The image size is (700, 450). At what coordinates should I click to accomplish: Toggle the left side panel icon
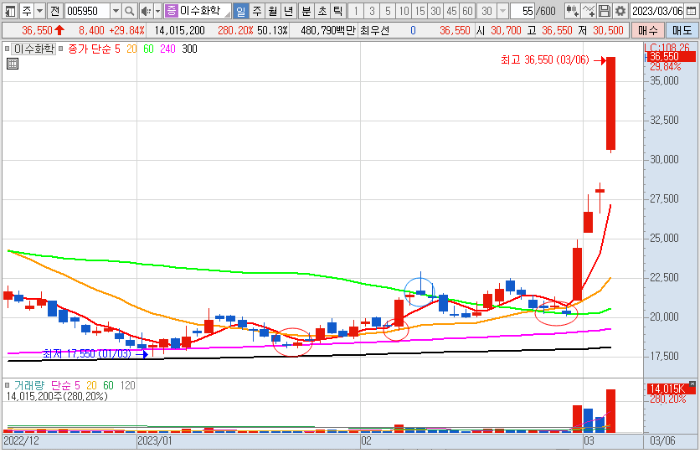point(10,10)
